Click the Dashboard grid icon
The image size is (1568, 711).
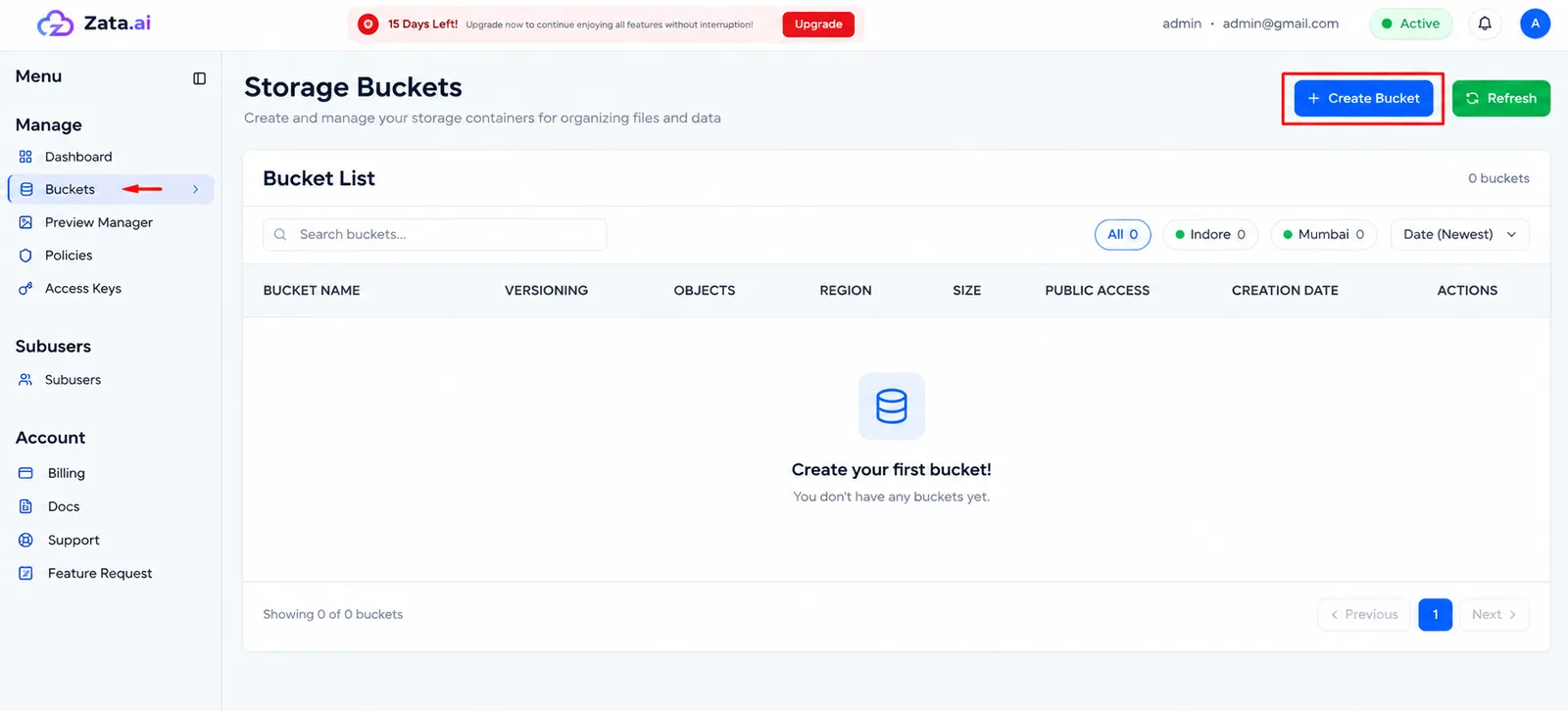(25, 157)
